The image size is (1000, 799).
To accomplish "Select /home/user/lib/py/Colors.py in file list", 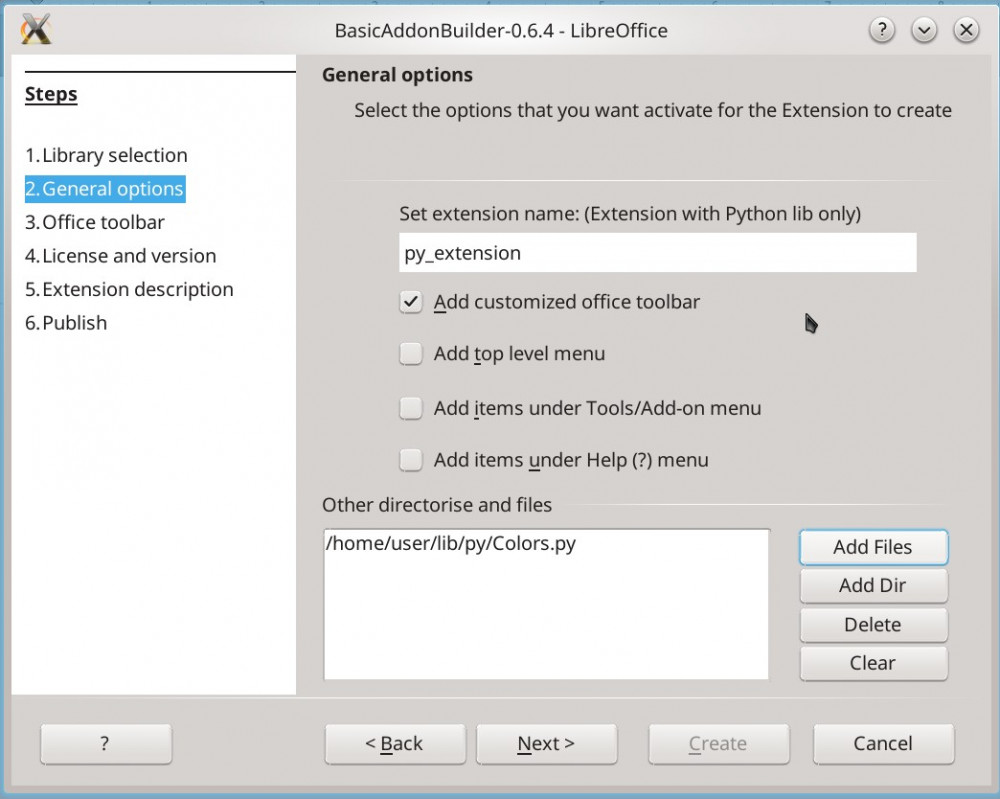I will point(450,543).
